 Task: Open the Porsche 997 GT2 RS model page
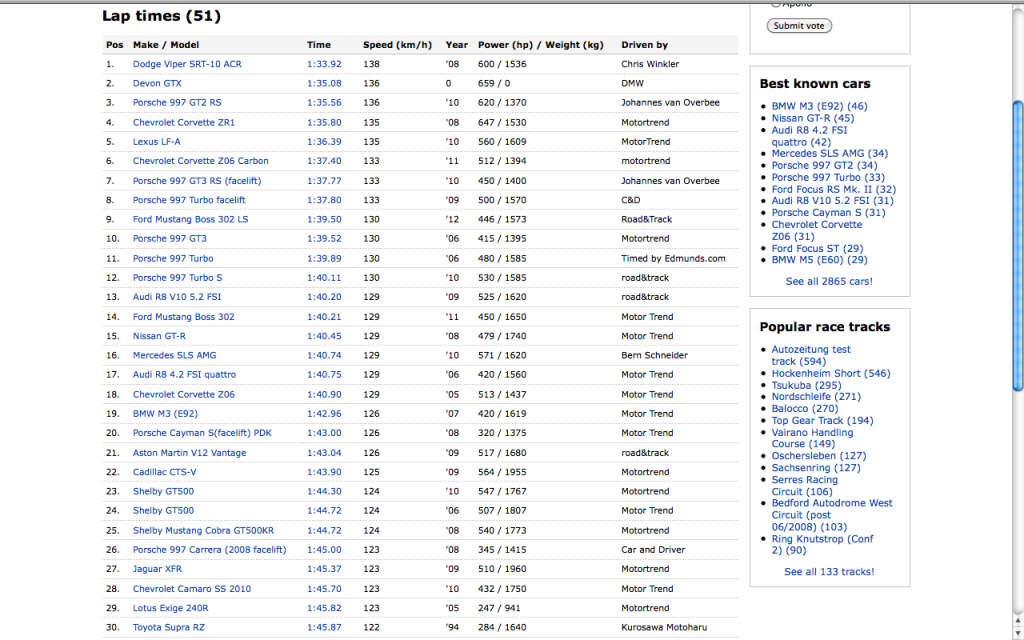[177, 103]
